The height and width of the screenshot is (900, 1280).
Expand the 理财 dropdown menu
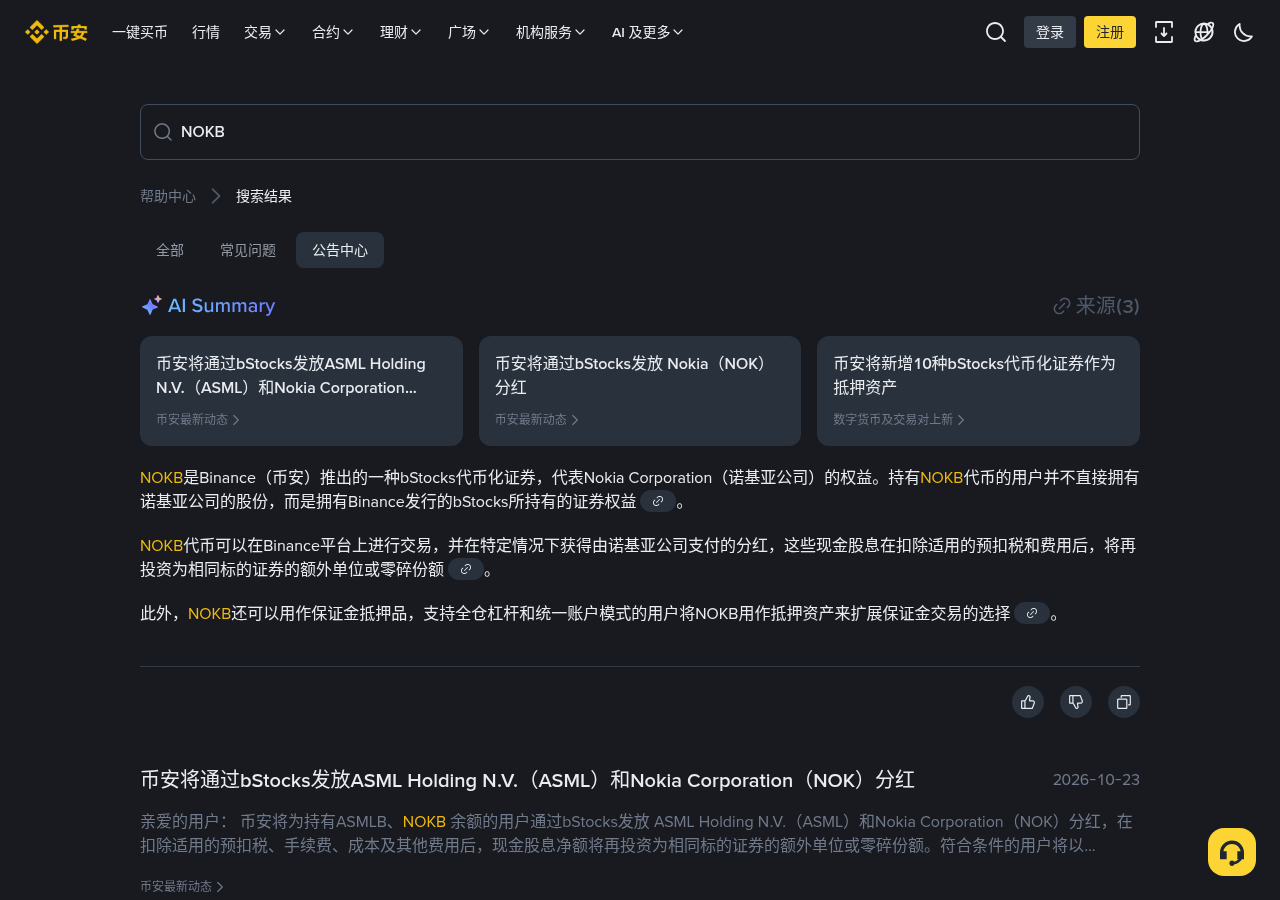pyautogui.click(x=401, y=32)
